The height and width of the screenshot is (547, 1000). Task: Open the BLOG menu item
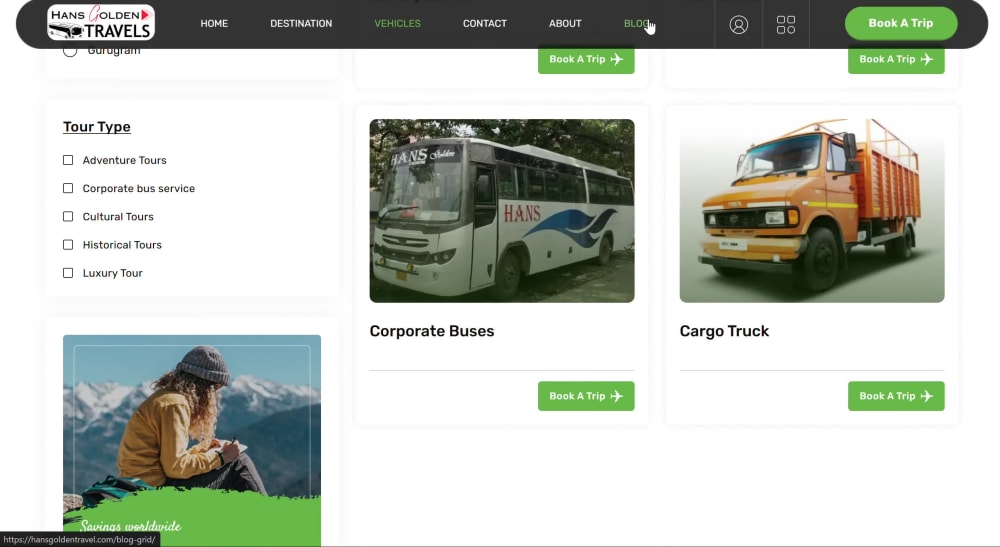pyautogui.click(x=636, y=24)
